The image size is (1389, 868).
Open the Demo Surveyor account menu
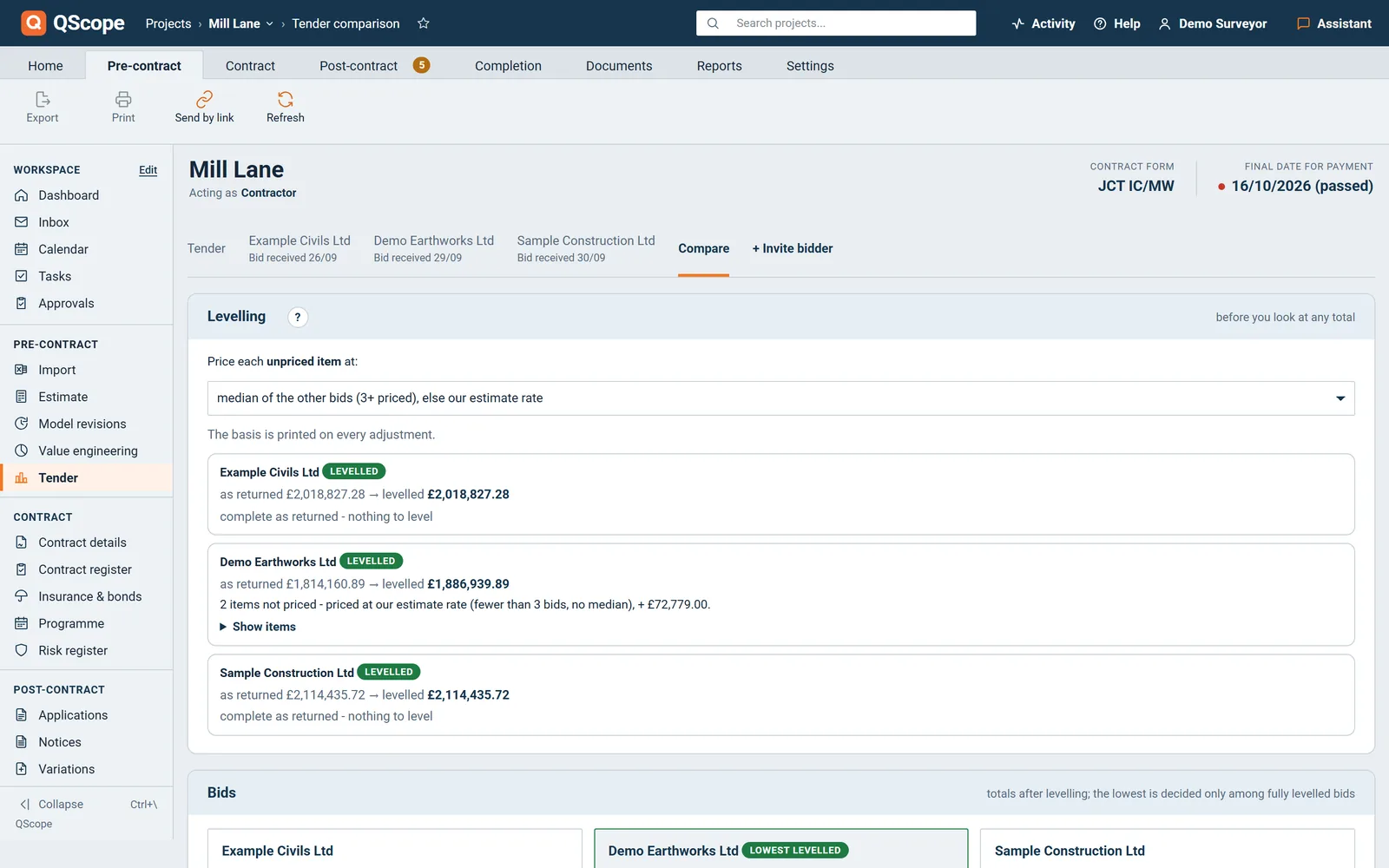1213,23
